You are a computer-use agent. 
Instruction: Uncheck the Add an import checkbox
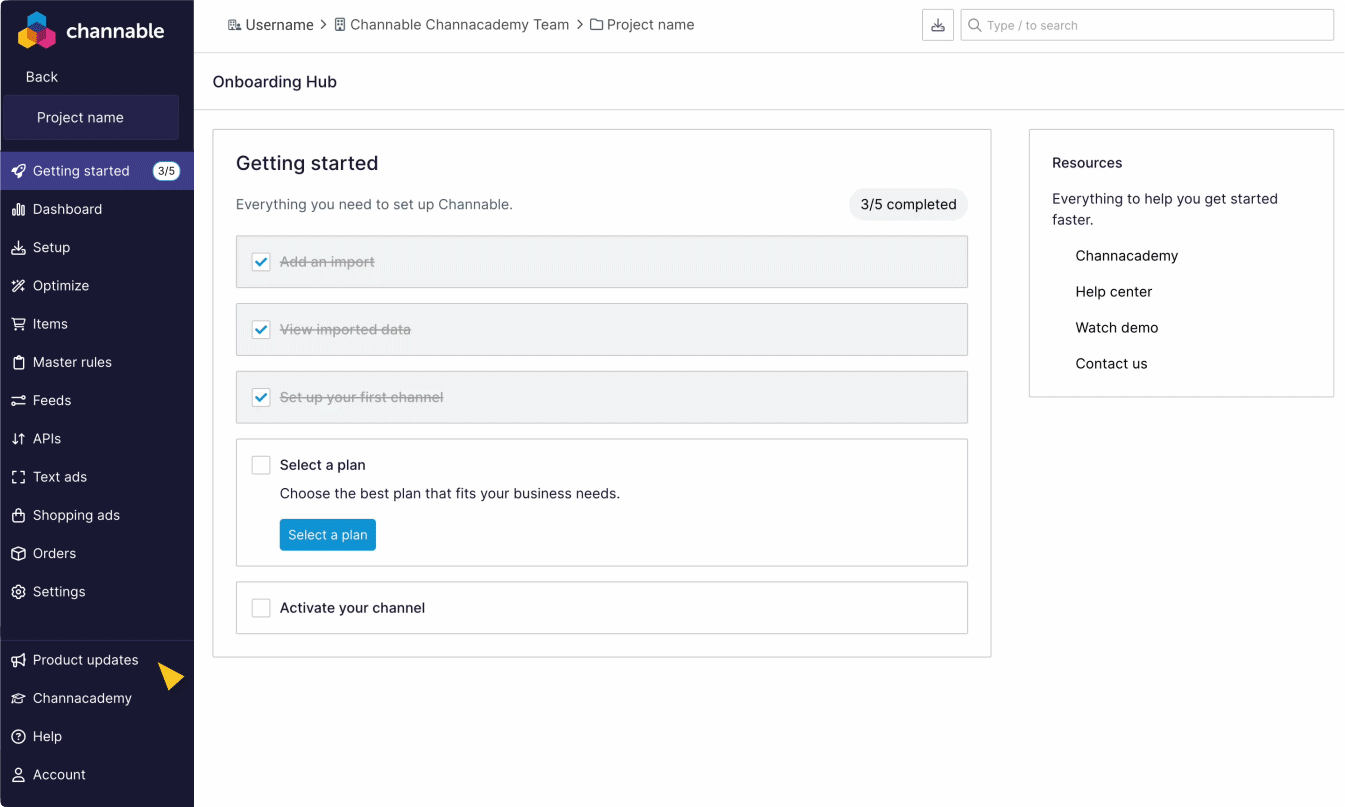[x=261, y=262]
